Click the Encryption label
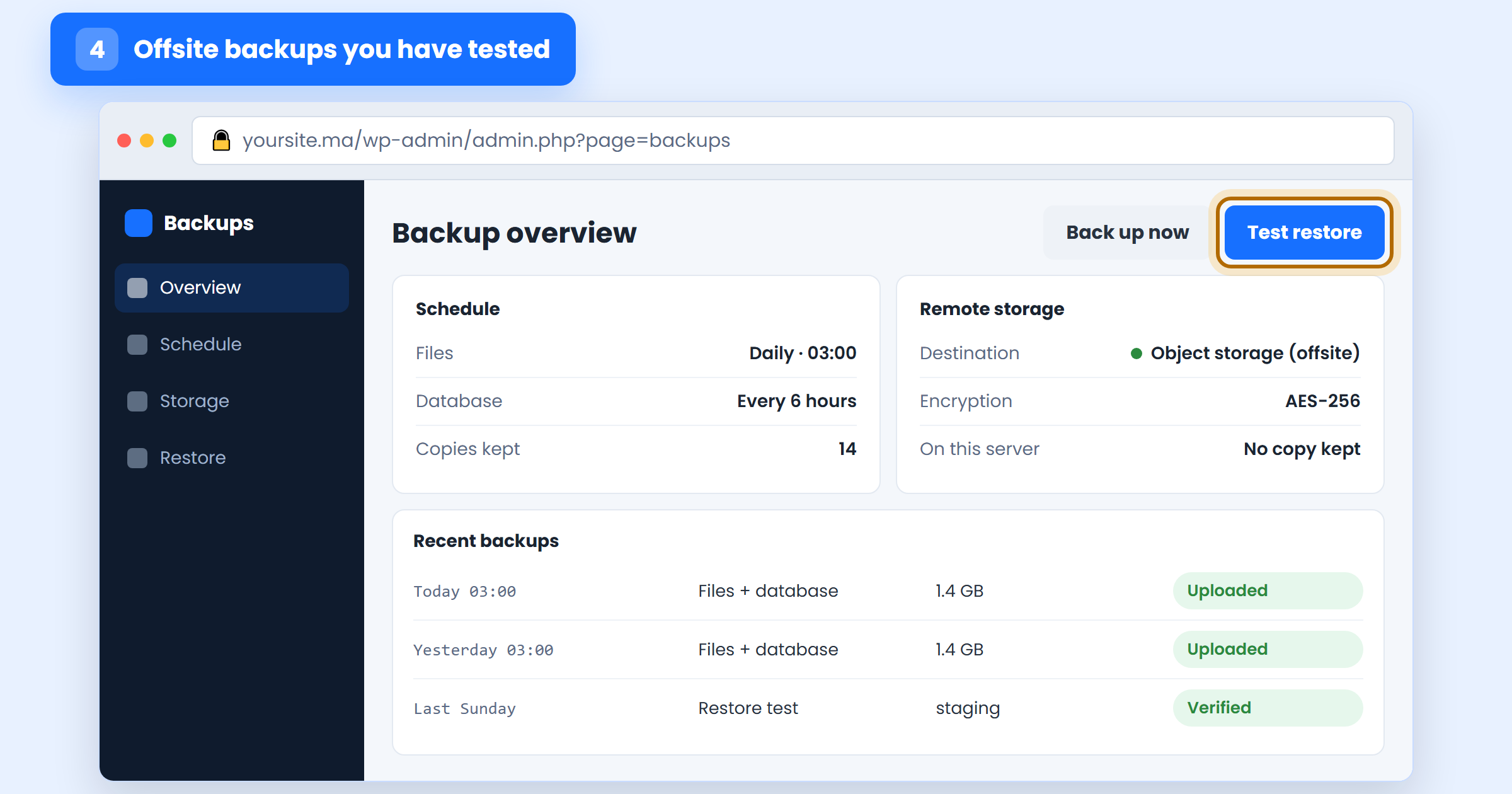This screenshot has width=1512, height=794. click(966, 401)
